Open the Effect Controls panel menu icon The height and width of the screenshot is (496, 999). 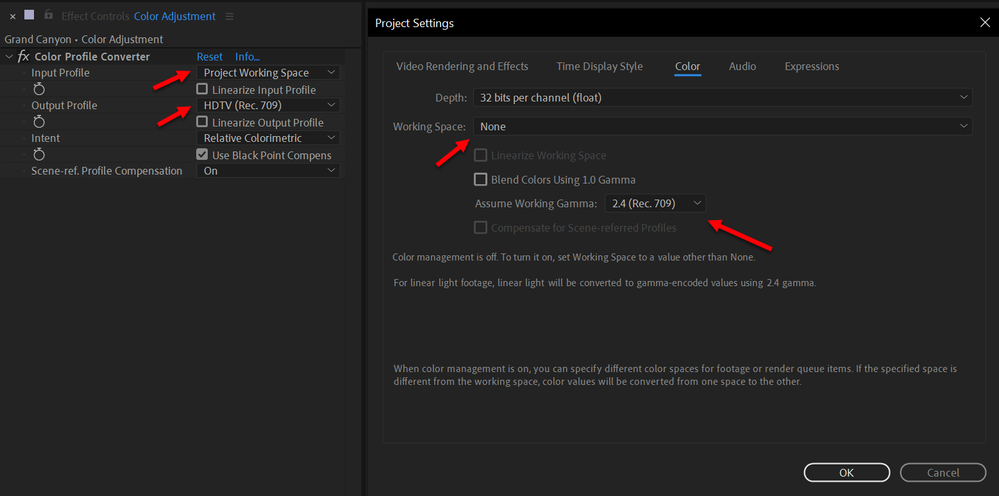pos(230,16)
